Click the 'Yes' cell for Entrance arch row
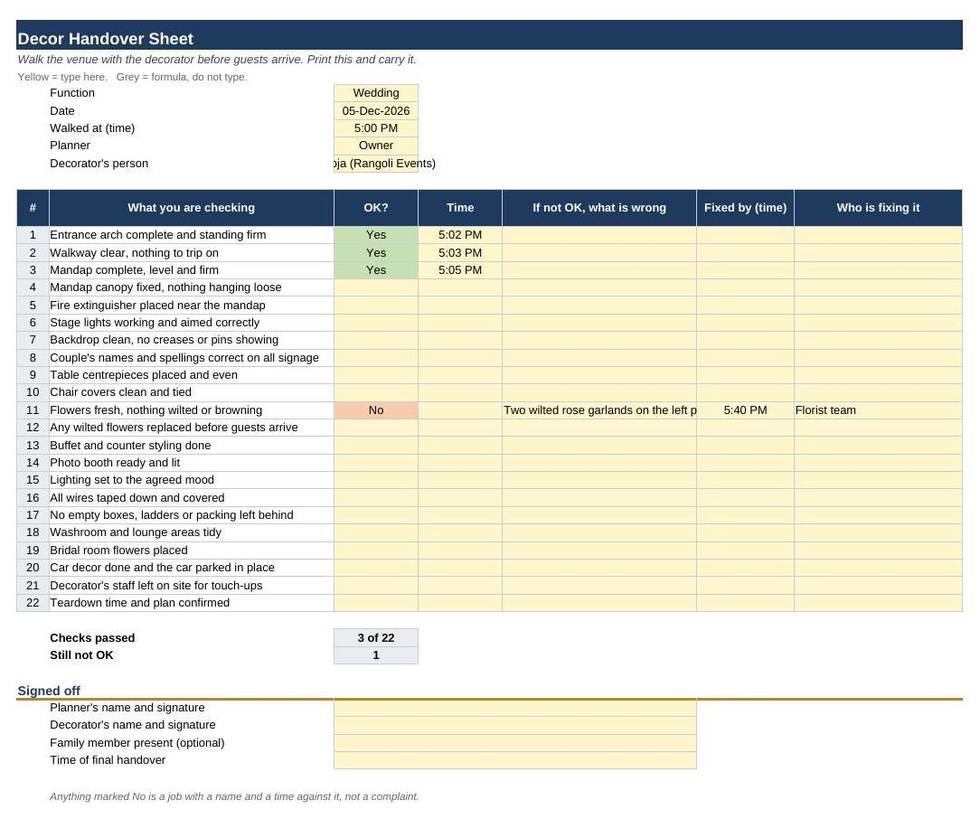This screenshot has width=980, height=819. (x=376, y=235)
